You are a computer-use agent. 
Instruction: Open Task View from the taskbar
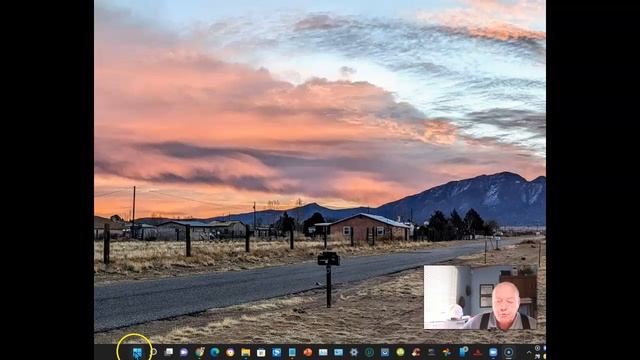point(169,352)
